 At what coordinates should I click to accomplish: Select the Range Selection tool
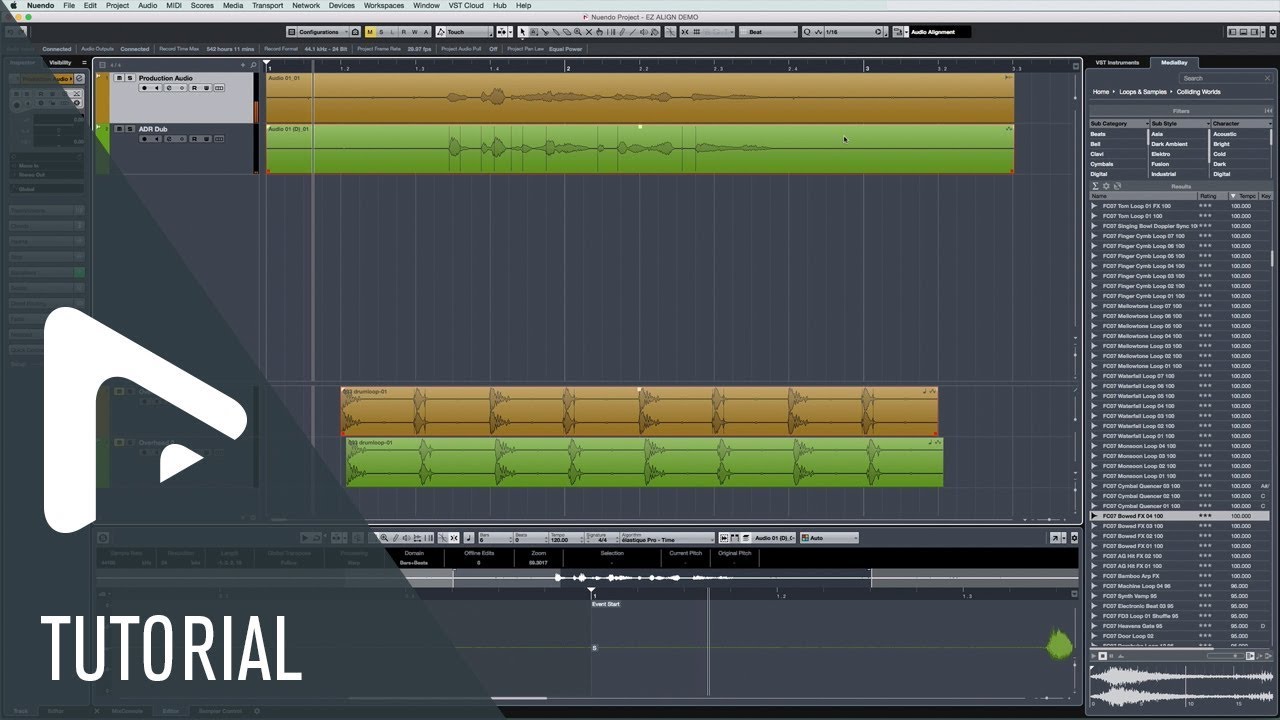(534, 32)
